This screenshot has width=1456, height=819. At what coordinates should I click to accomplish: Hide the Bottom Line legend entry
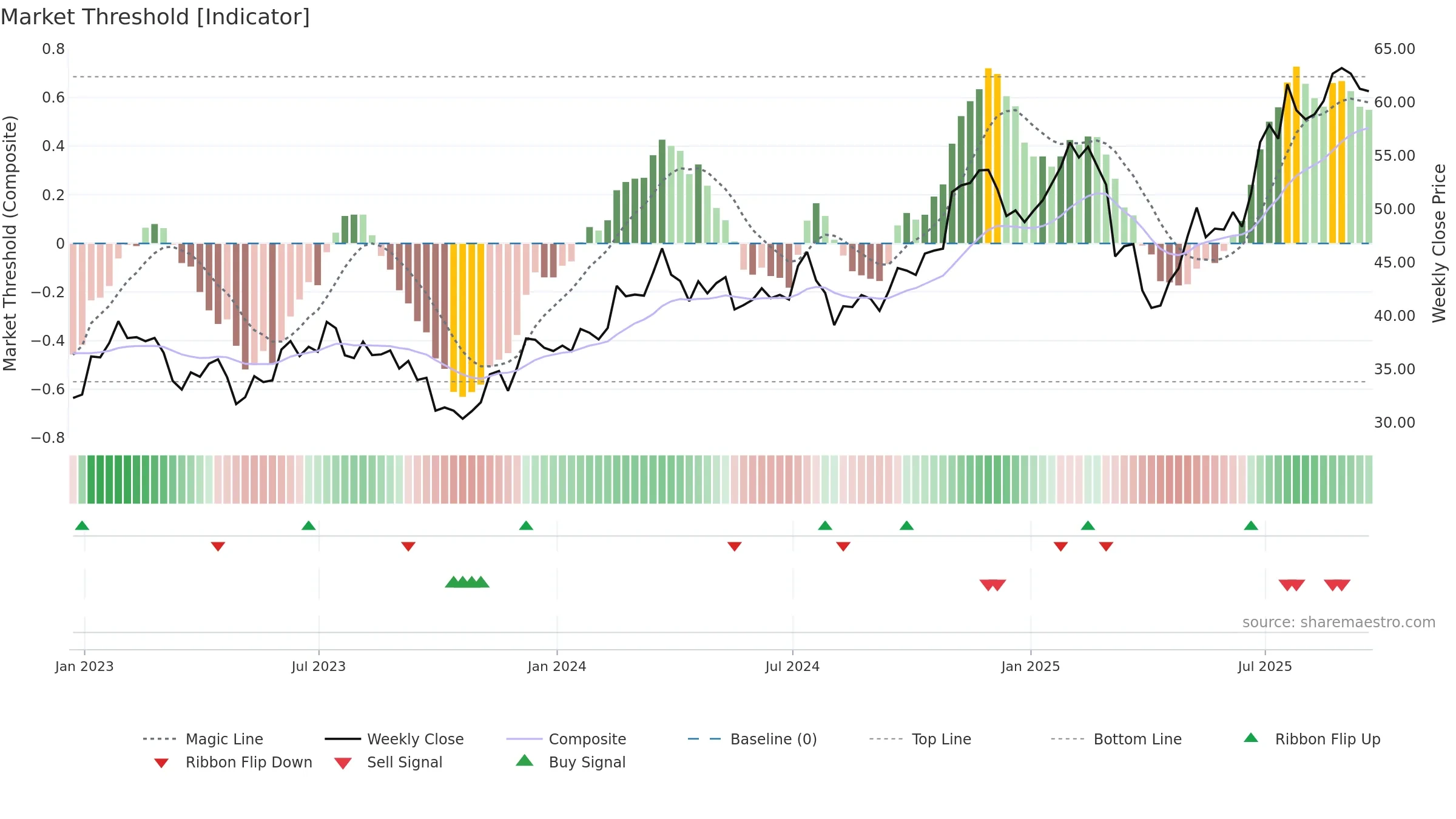coord(1116,739)
